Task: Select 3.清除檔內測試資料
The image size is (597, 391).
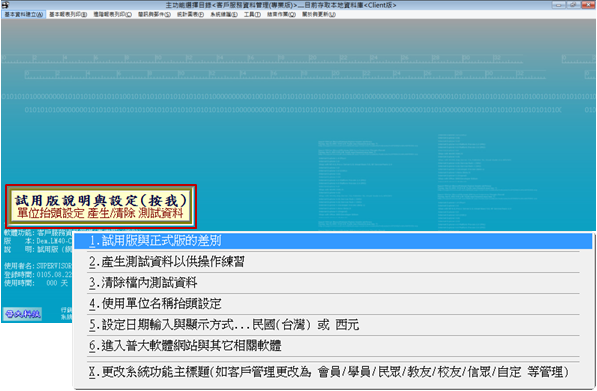Action: pos(333,283)
